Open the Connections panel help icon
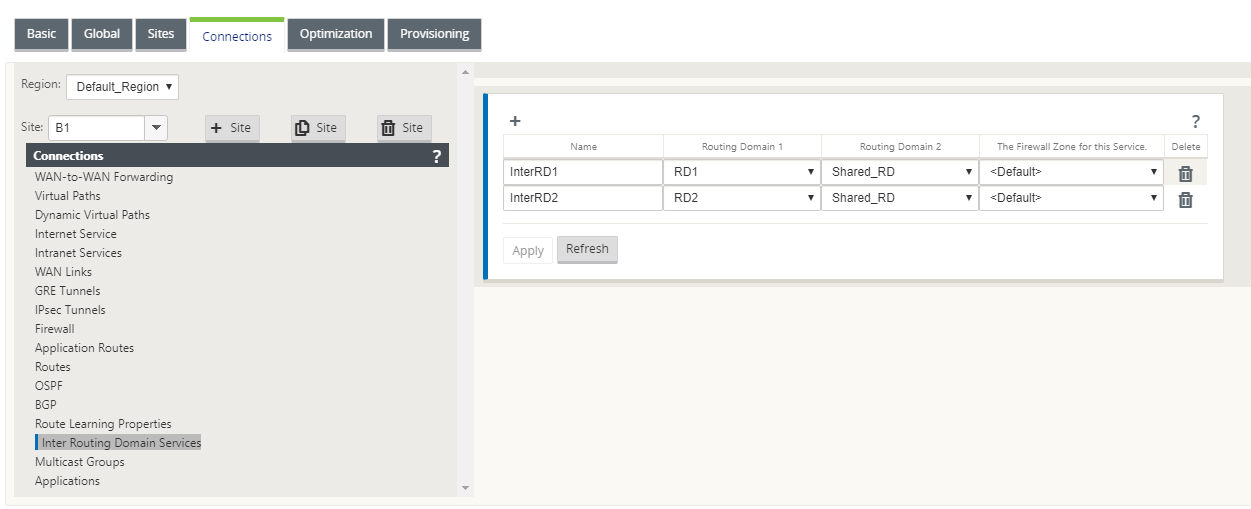This screenshot has height=509, width=1251. (x=436, y=156)
